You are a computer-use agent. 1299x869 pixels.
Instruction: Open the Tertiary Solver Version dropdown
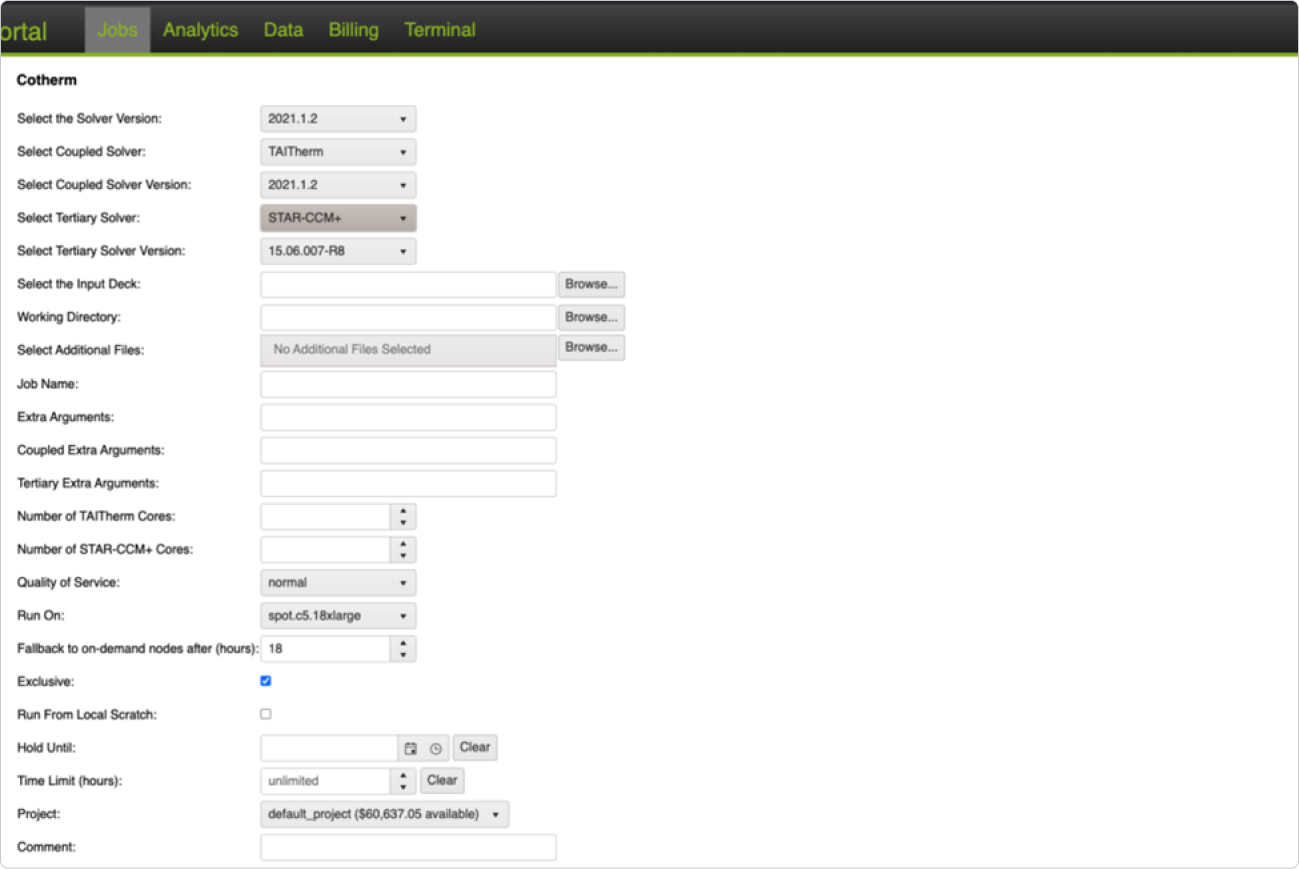tap(338, 251)
